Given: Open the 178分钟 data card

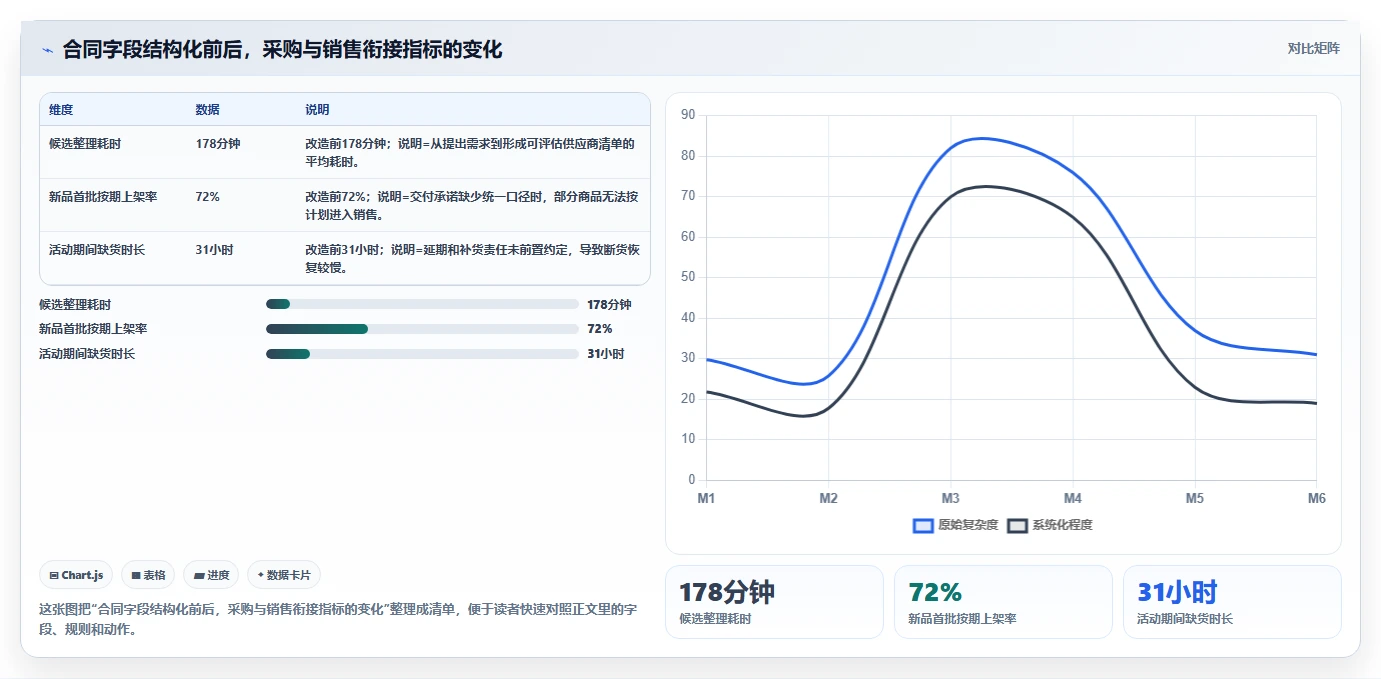Looking at the screenshot, I should [x=774, y=602].
